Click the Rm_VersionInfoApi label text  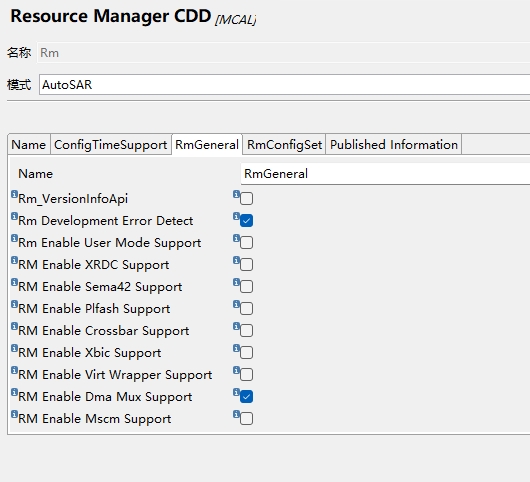[x=73, y=199]
